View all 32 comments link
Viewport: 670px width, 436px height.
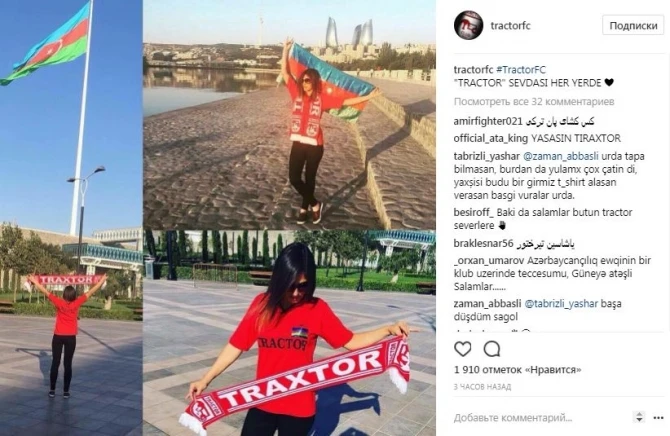(534, 102)
